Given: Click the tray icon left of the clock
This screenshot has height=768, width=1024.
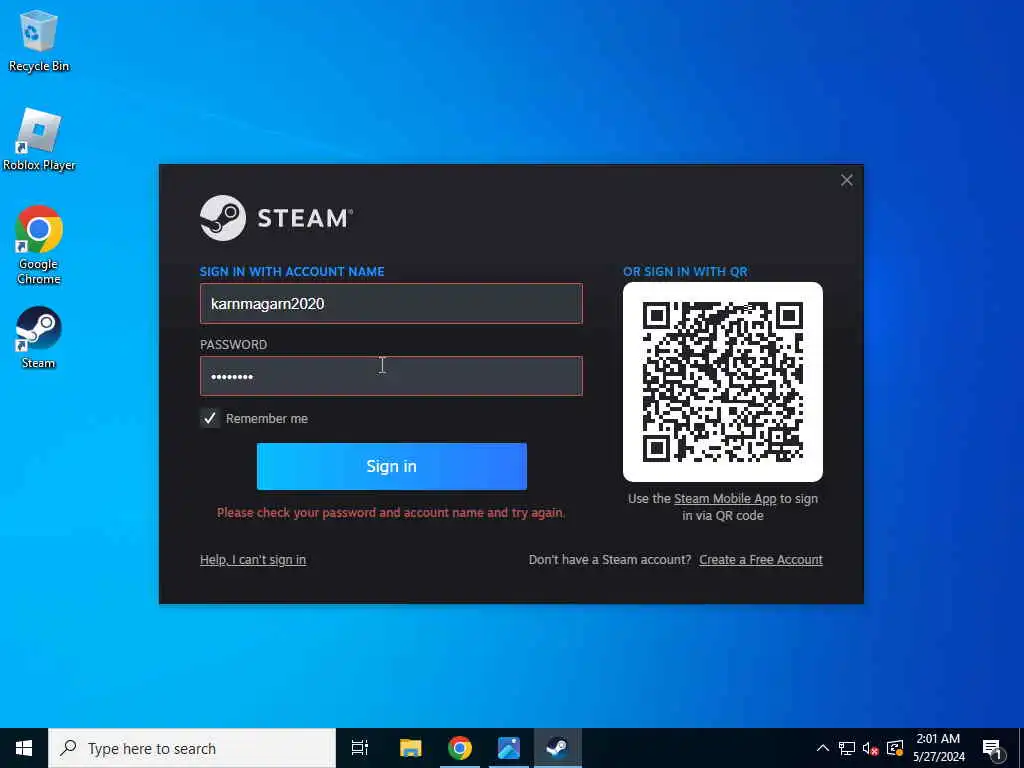Looking at the screenshot, I should pyautogui.click(x=895, y=748).
